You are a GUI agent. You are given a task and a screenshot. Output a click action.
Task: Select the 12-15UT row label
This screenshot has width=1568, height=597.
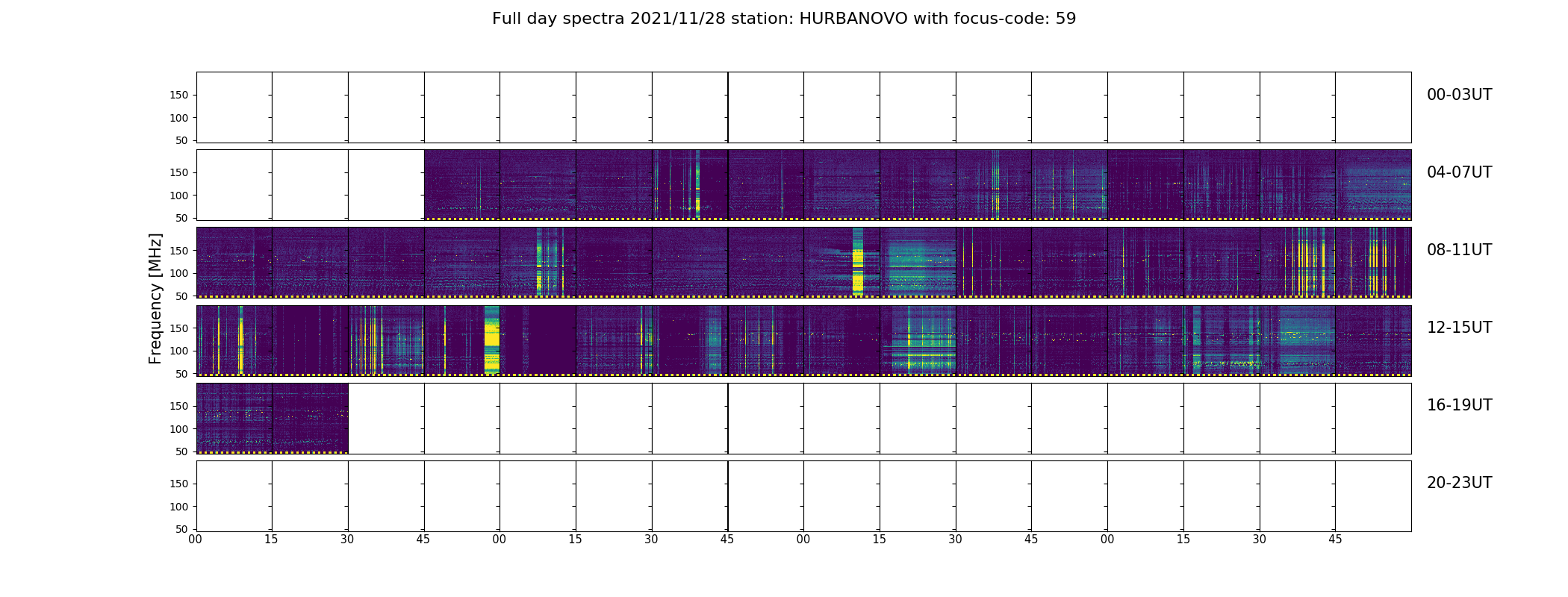coord(1459,328)
